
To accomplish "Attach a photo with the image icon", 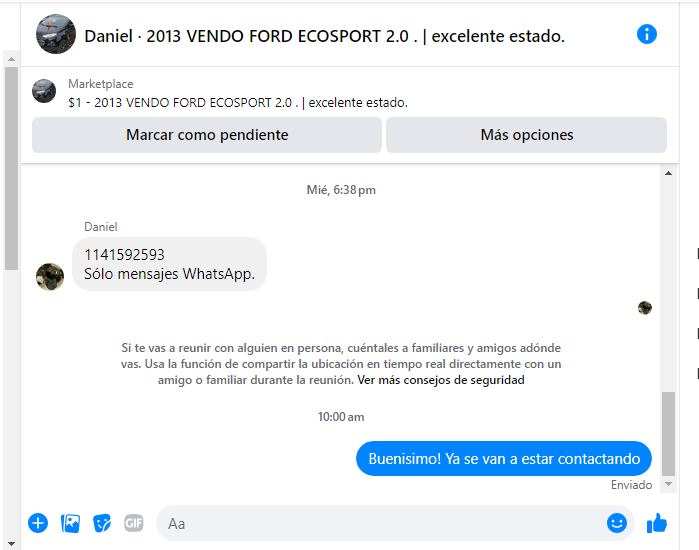I will 70,523.
